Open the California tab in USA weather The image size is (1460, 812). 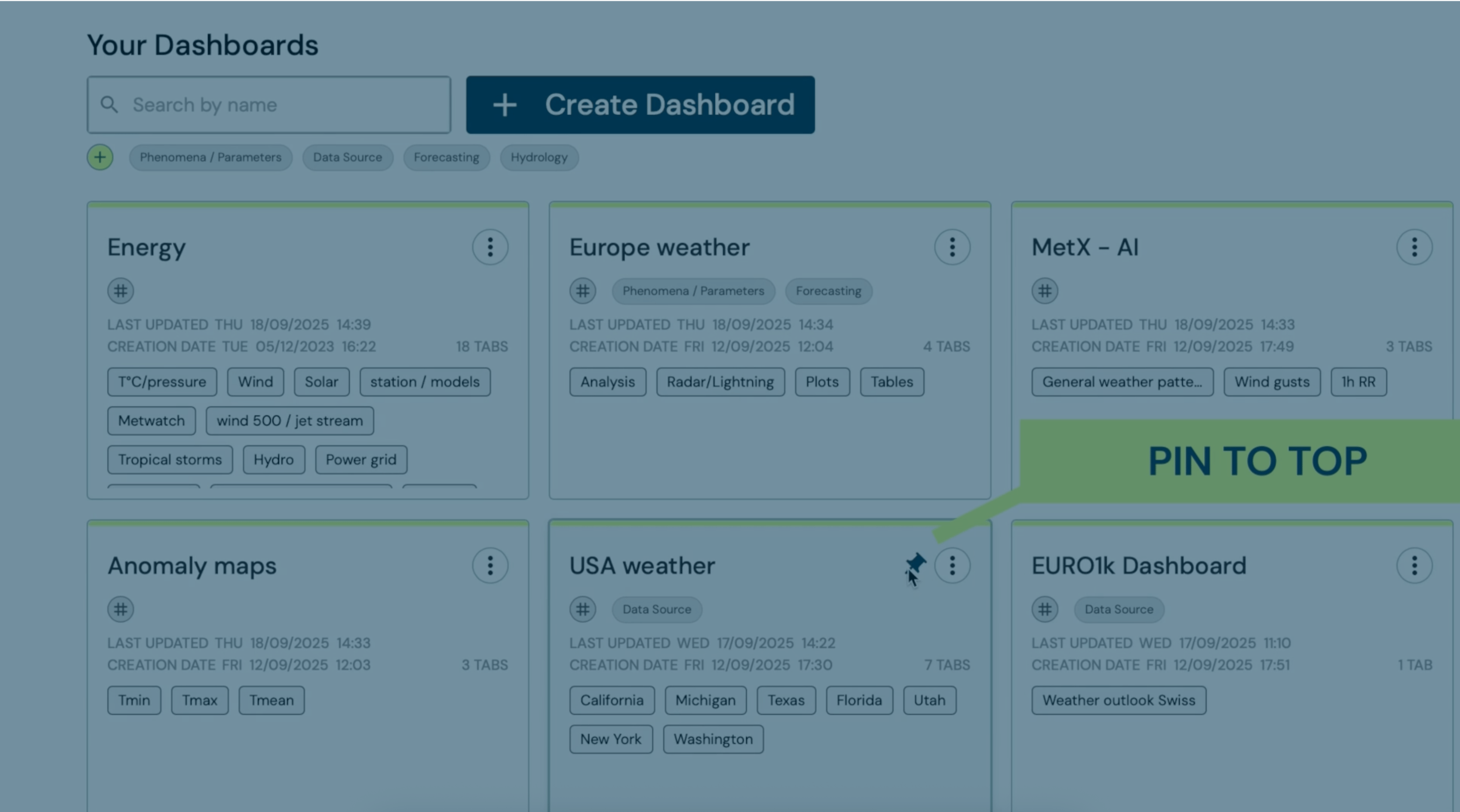[x=612, y=700]
